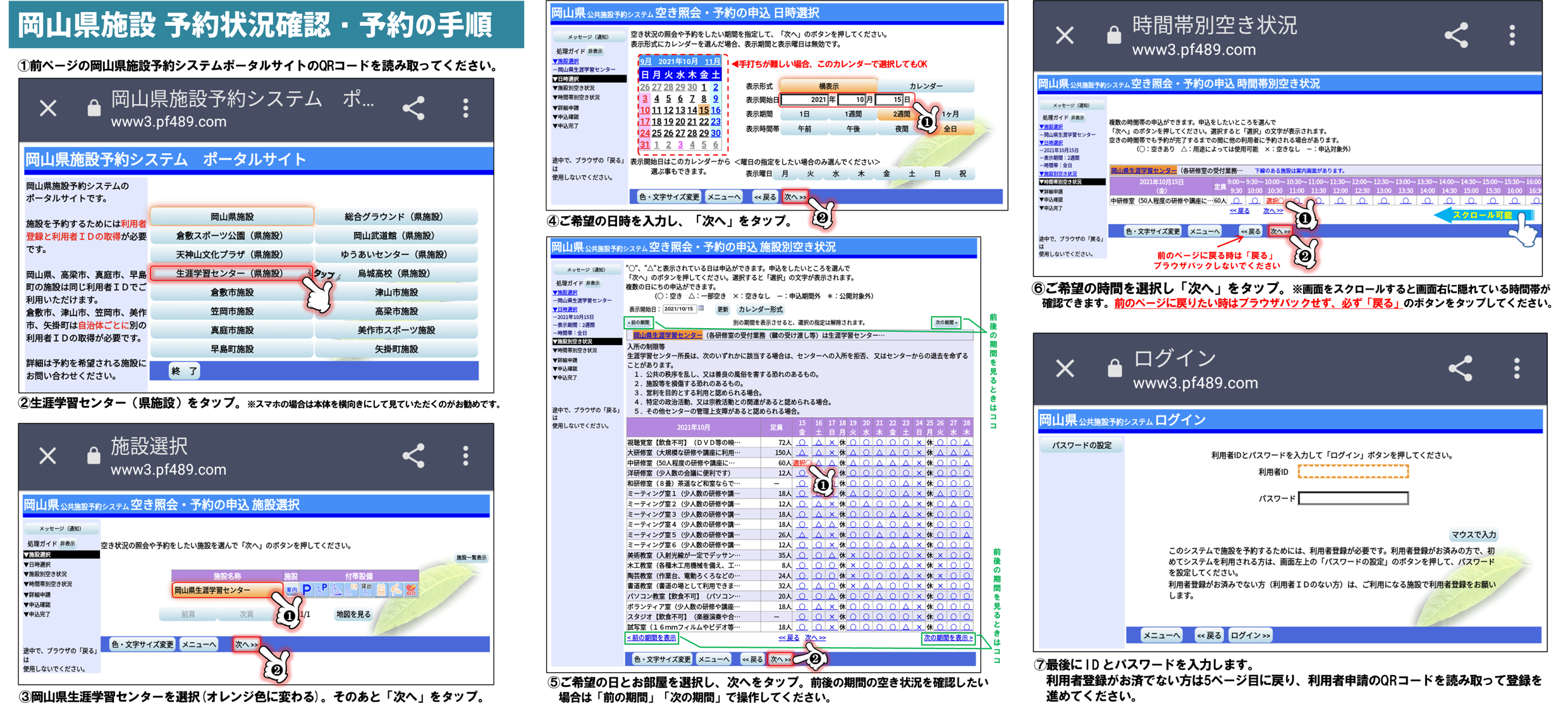This screenshot has height=711, width=1568.
Task: Tap the lock icon beside ログイン title
Action: point(1115,367)
